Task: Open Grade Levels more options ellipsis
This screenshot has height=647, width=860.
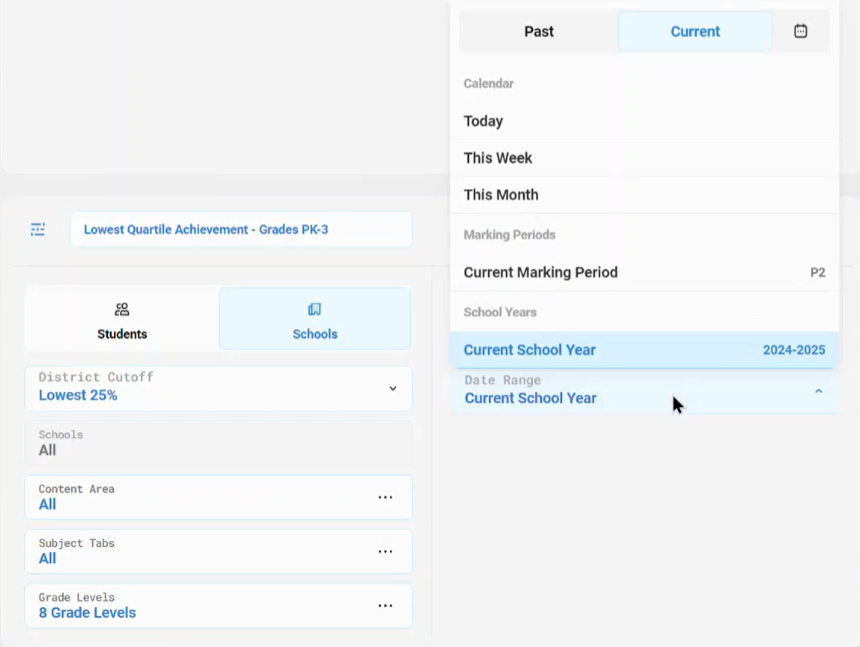Action: click(385, 605)
